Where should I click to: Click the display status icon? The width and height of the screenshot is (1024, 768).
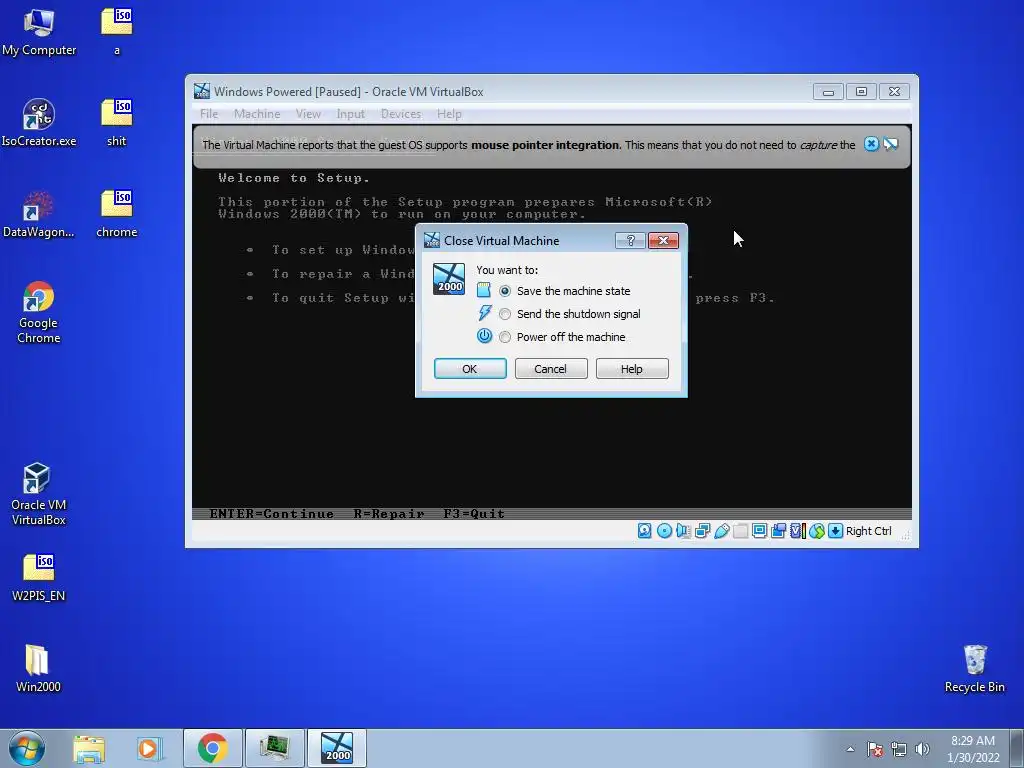coord(760,531)
